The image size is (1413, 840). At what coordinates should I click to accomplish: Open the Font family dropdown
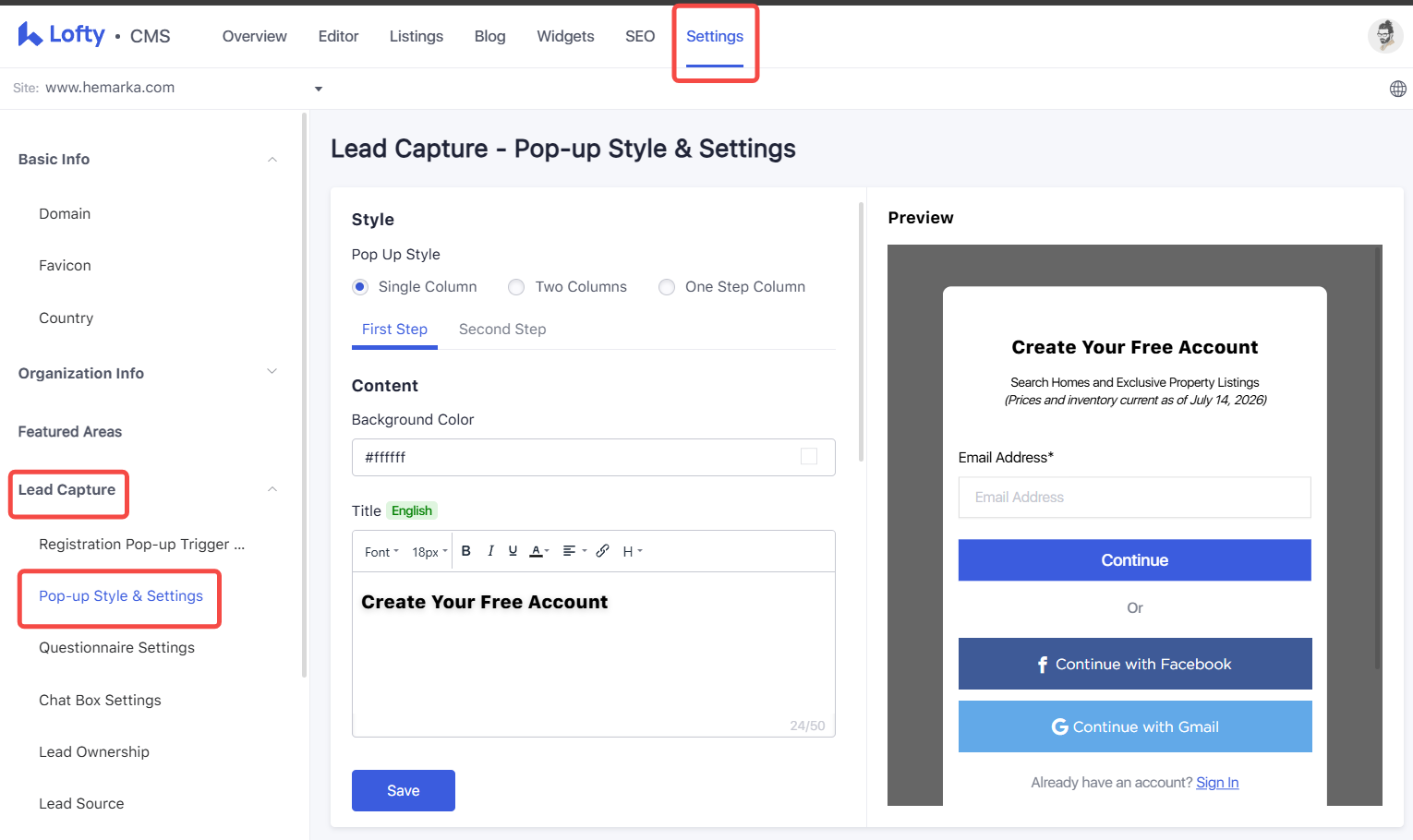point(381,552)
